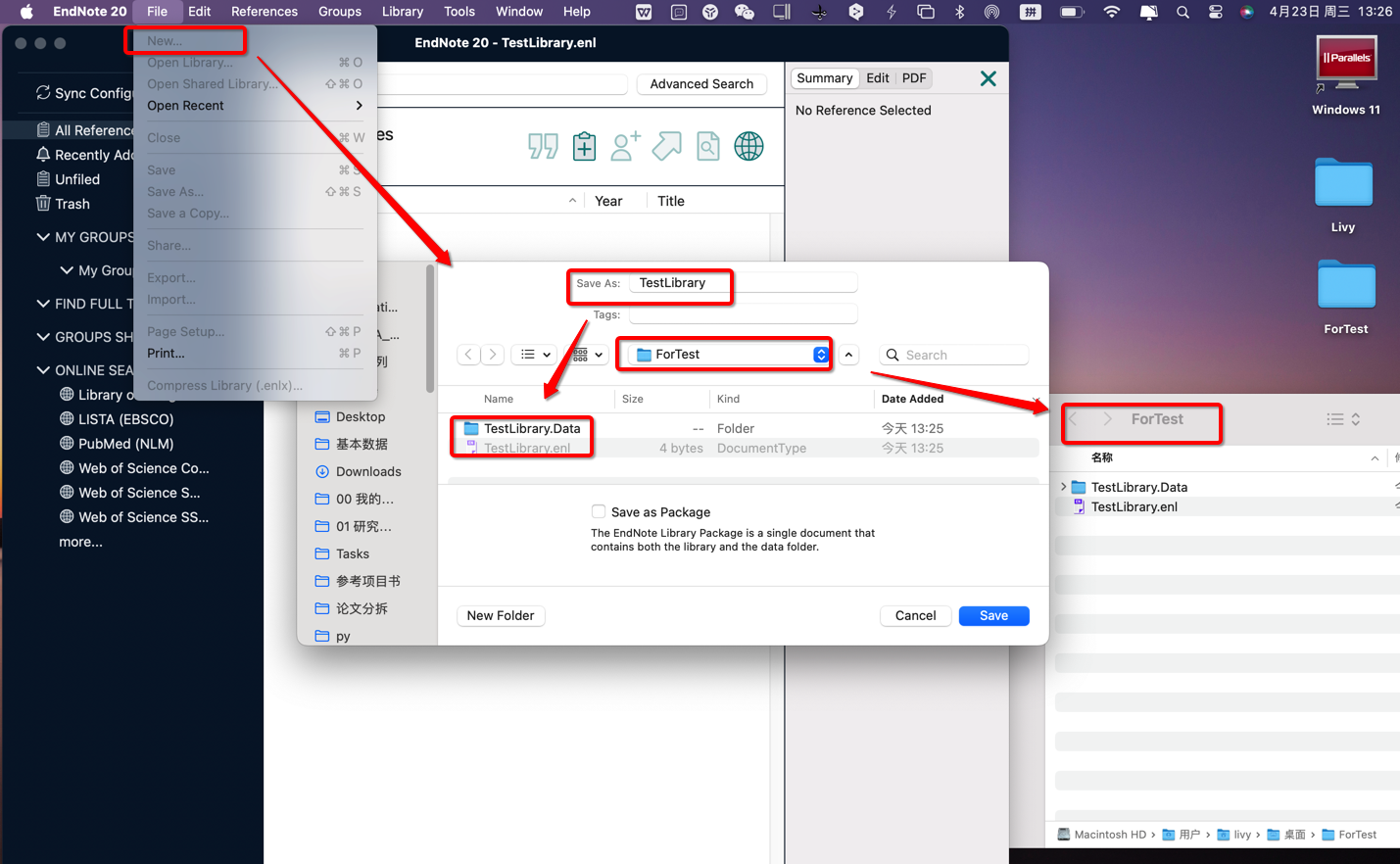Collapse the MY GROUPS section
The height and width of the screenshot is (864, 1400).
point(43,237)
